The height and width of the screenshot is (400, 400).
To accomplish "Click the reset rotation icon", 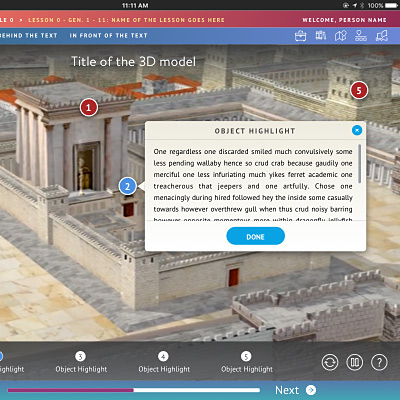I will 330,362.
